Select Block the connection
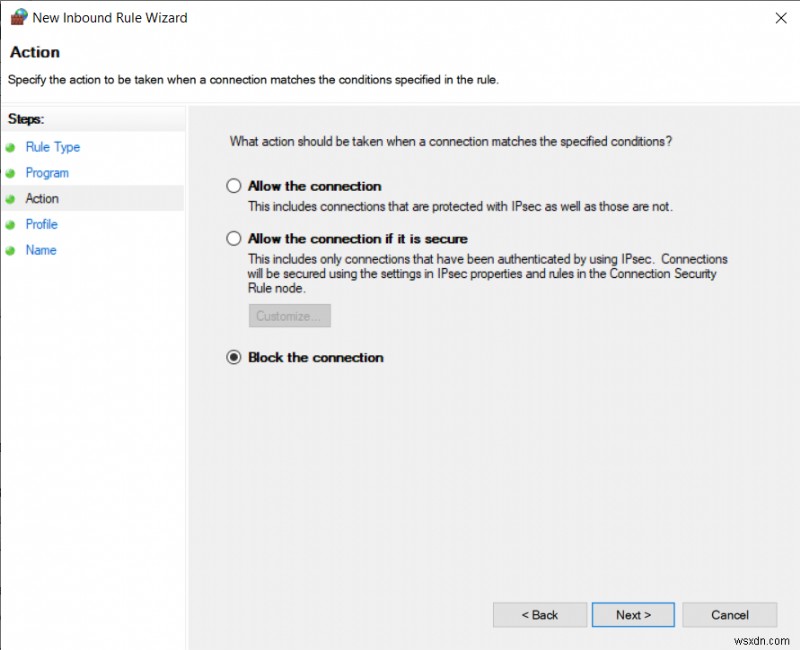The width and height of the screenshot is (800, 650). point(233,357)
